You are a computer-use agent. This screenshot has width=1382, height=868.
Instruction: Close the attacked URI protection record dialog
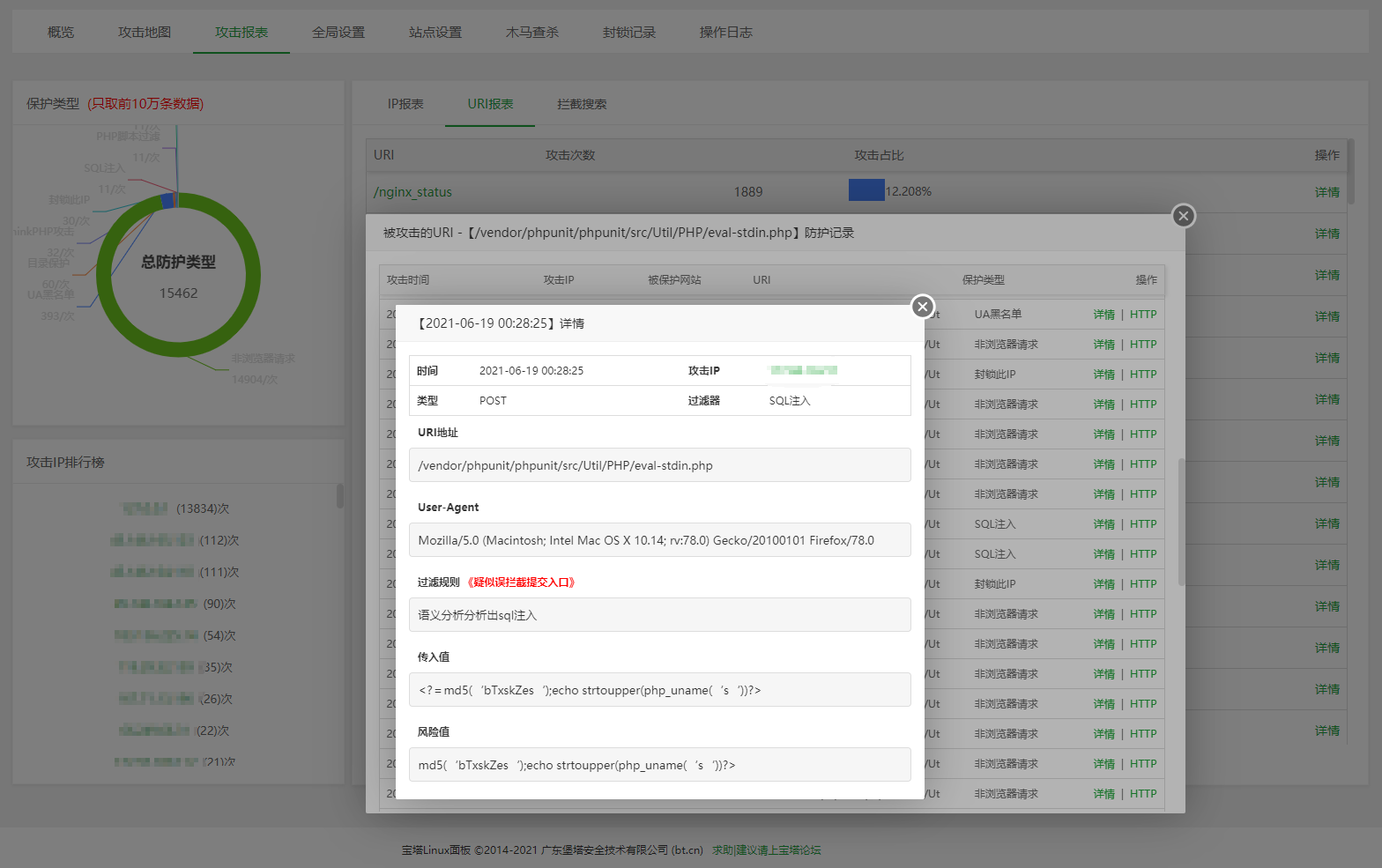click(1183, 216)
